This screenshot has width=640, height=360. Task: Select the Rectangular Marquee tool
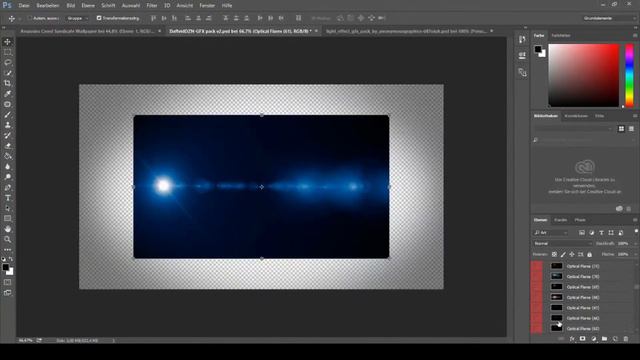coord(7,52)
